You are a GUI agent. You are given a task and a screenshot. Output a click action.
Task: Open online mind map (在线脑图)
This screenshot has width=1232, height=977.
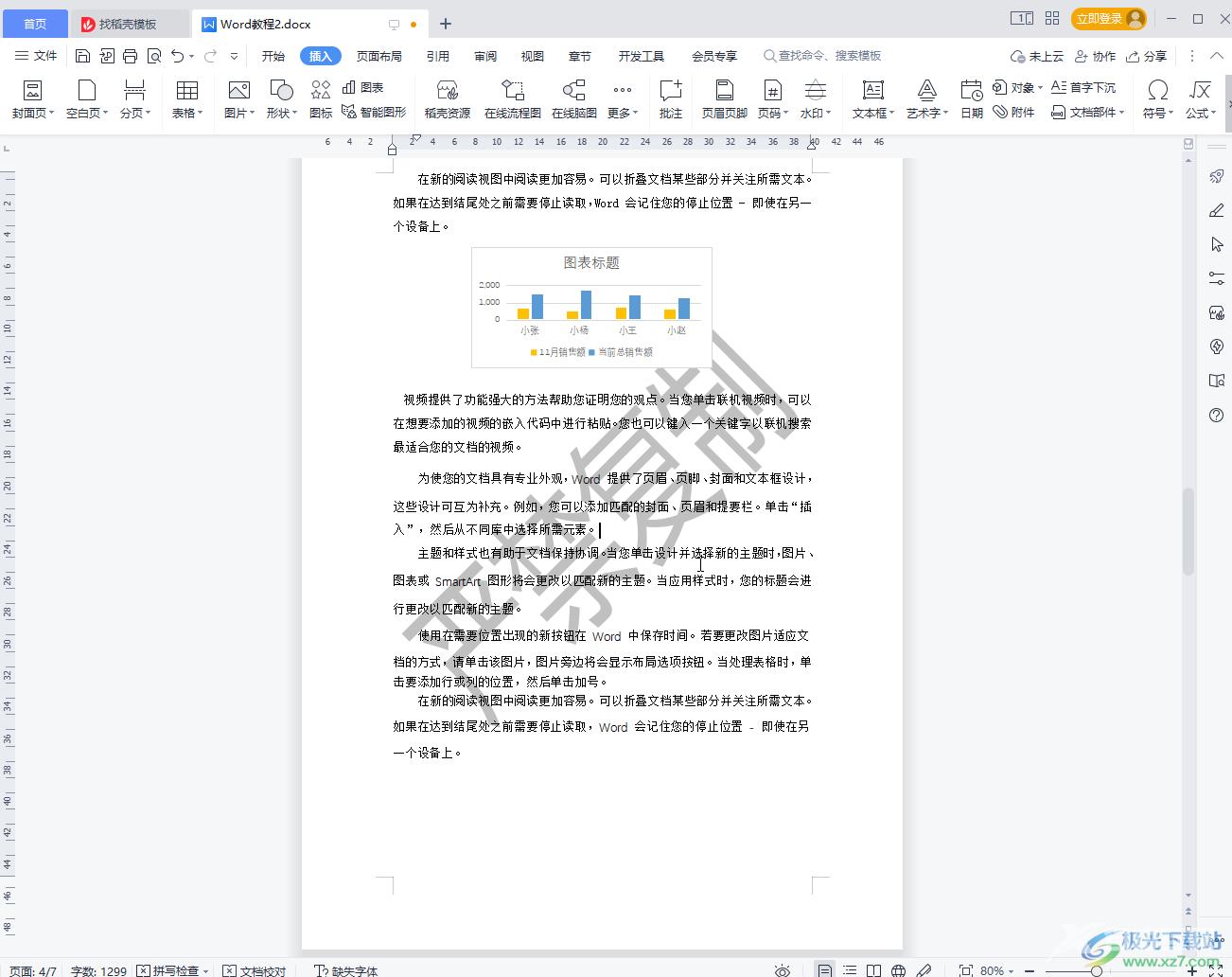pyautogui.click(x=574, y=98)
